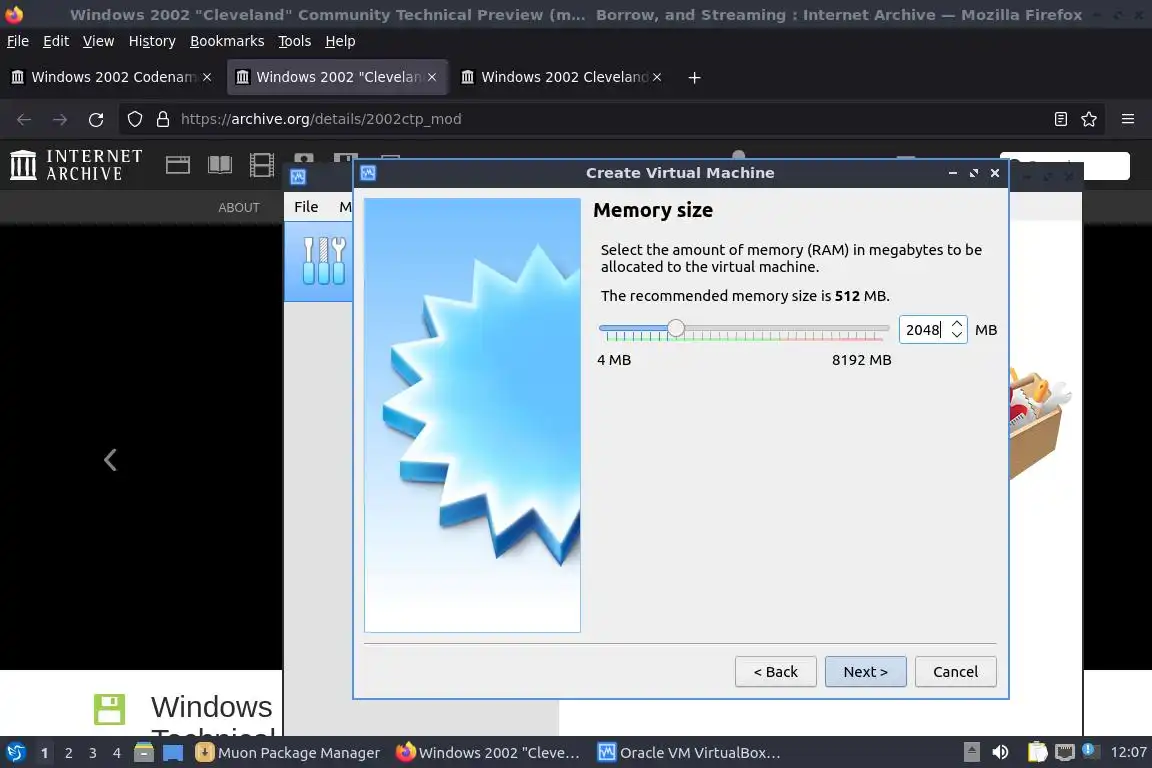Increase memory size with the spinbox up arrow
The height and width of the screenshot is (768, 1152).
957,323
